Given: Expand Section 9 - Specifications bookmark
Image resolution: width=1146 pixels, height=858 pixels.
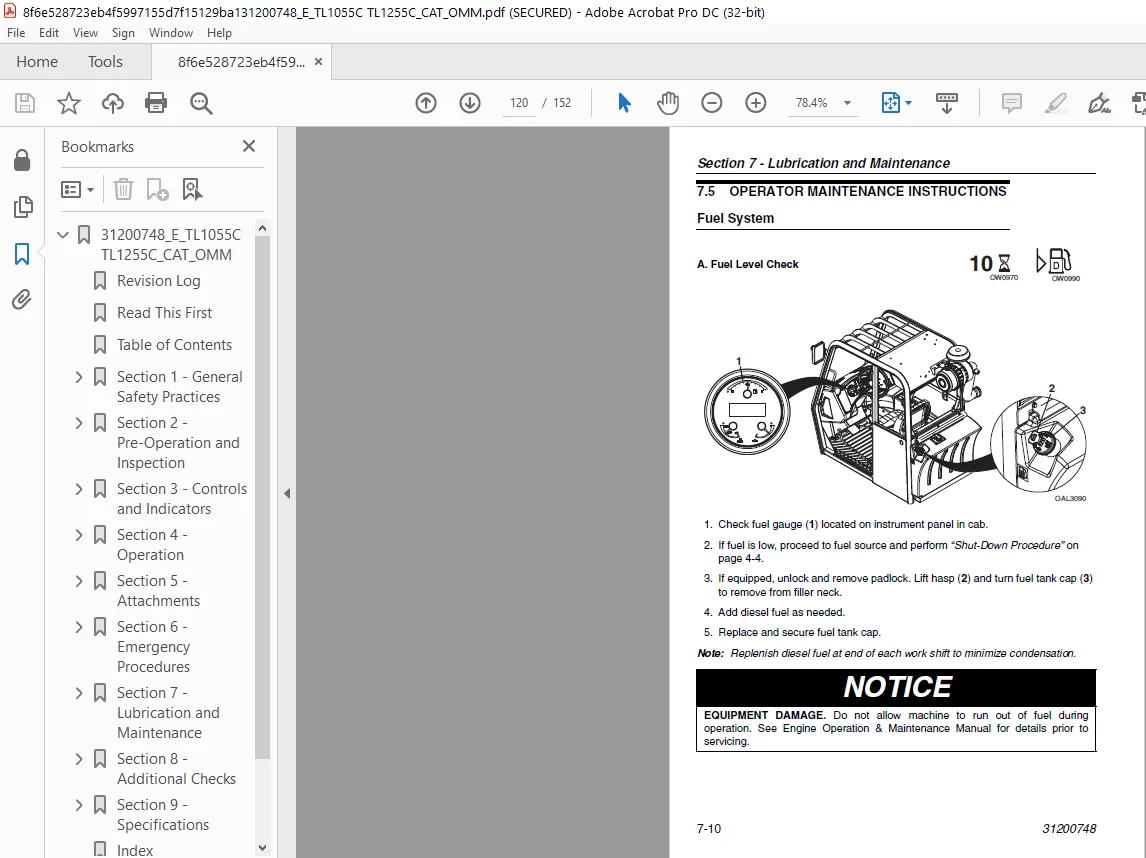Looking at the screenshot, I should pyautogui.click(x=79, y=805).
